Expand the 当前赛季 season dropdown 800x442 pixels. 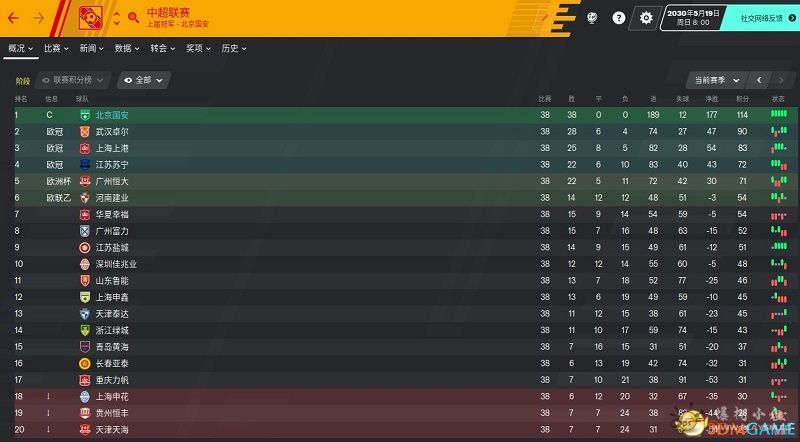(x=714, y=80)
